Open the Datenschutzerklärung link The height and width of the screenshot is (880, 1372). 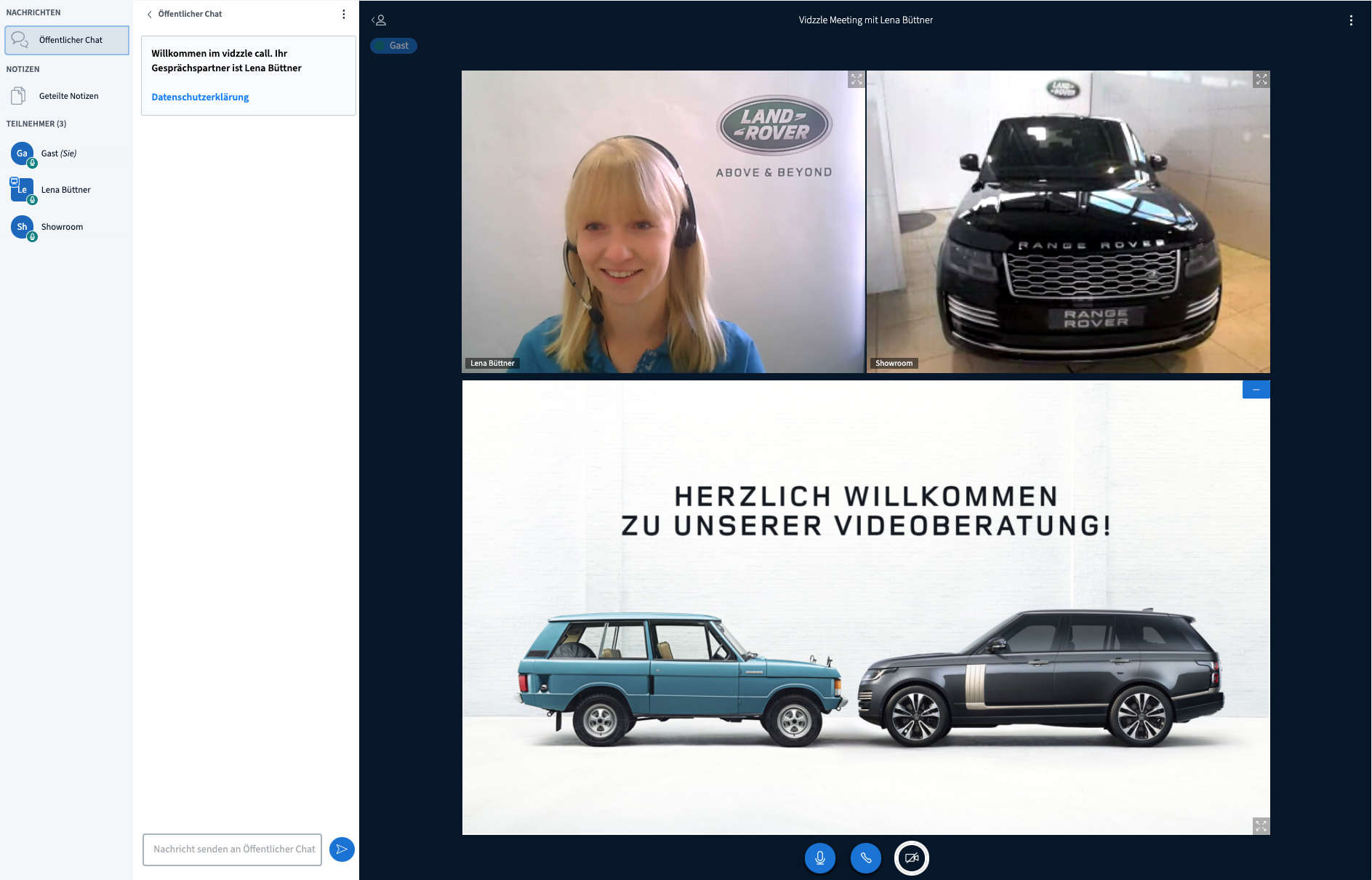[200, 97]
